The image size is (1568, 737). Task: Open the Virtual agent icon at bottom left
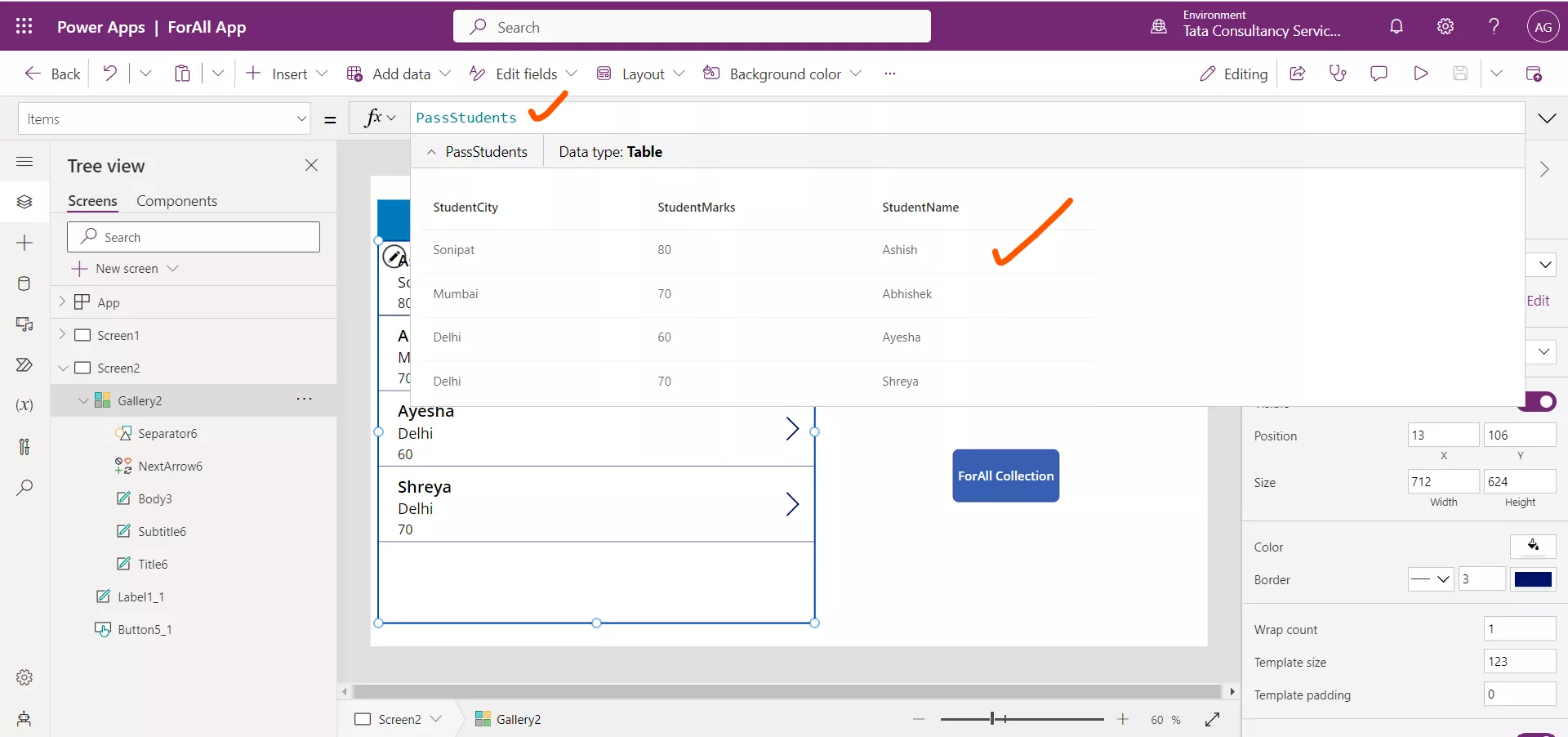tap(24, 718)
